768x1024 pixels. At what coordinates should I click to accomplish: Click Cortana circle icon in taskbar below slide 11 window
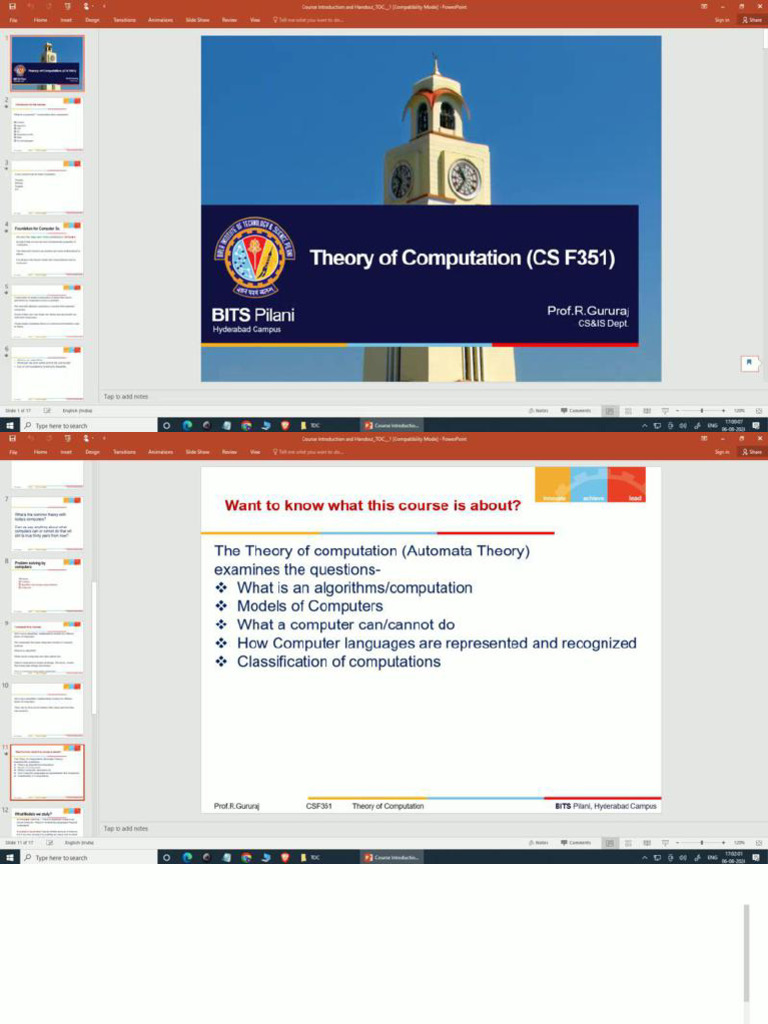tap(167, 857)
